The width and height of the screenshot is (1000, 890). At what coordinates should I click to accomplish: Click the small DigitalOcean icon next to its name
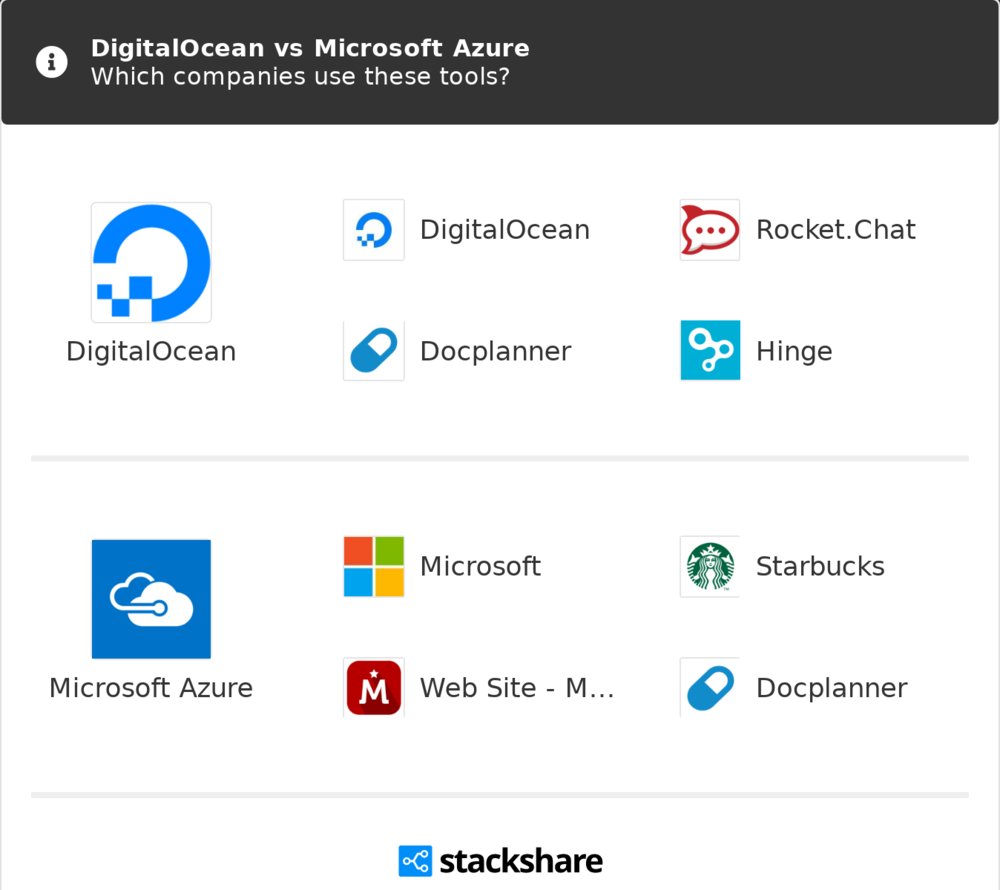(373, 229)
